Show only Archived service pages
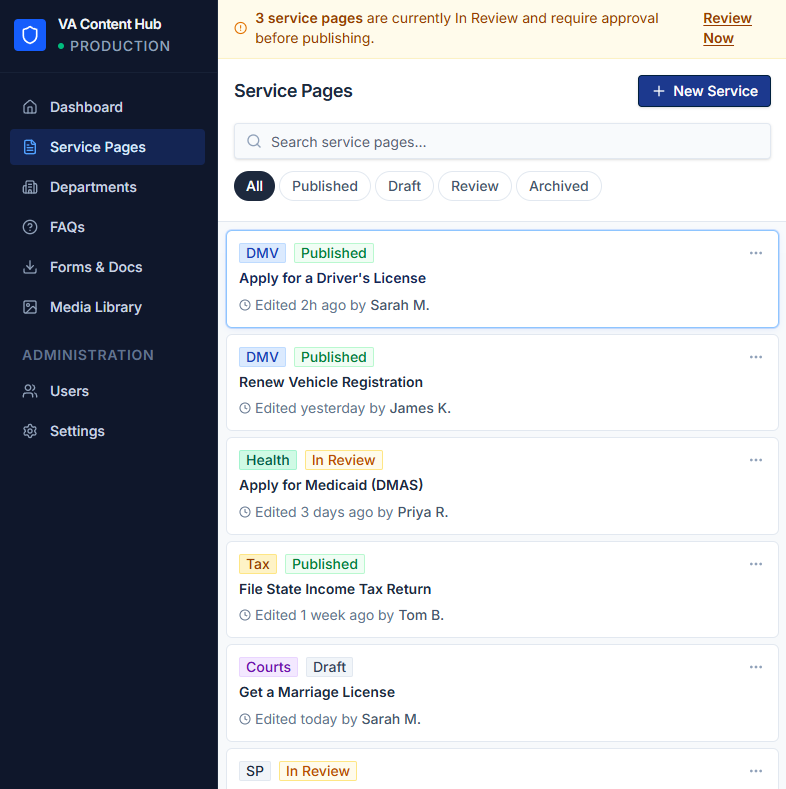786x789 pixels. pos(558,186)
